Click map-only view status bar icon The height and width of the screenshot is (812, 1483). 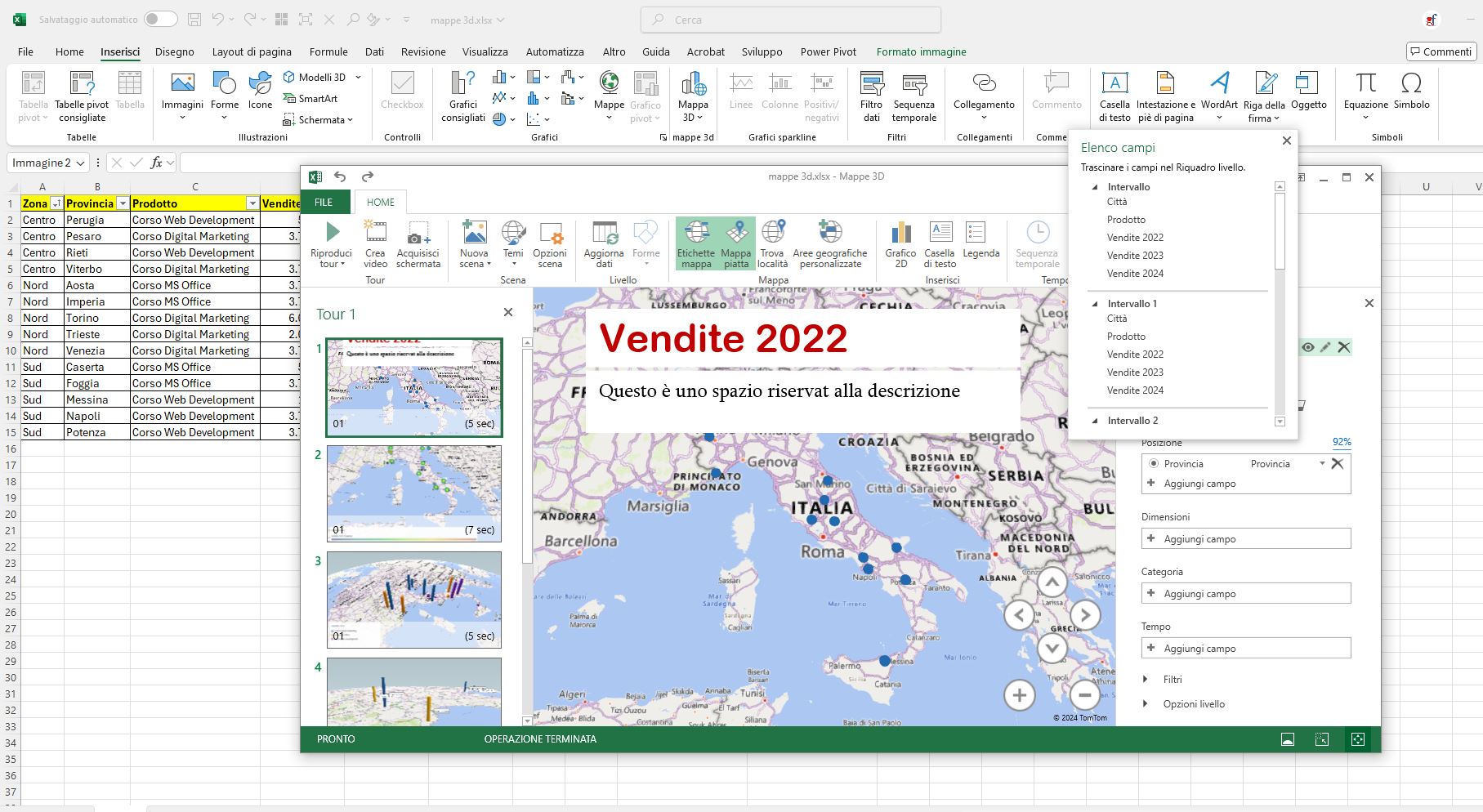click(1358, 739)
